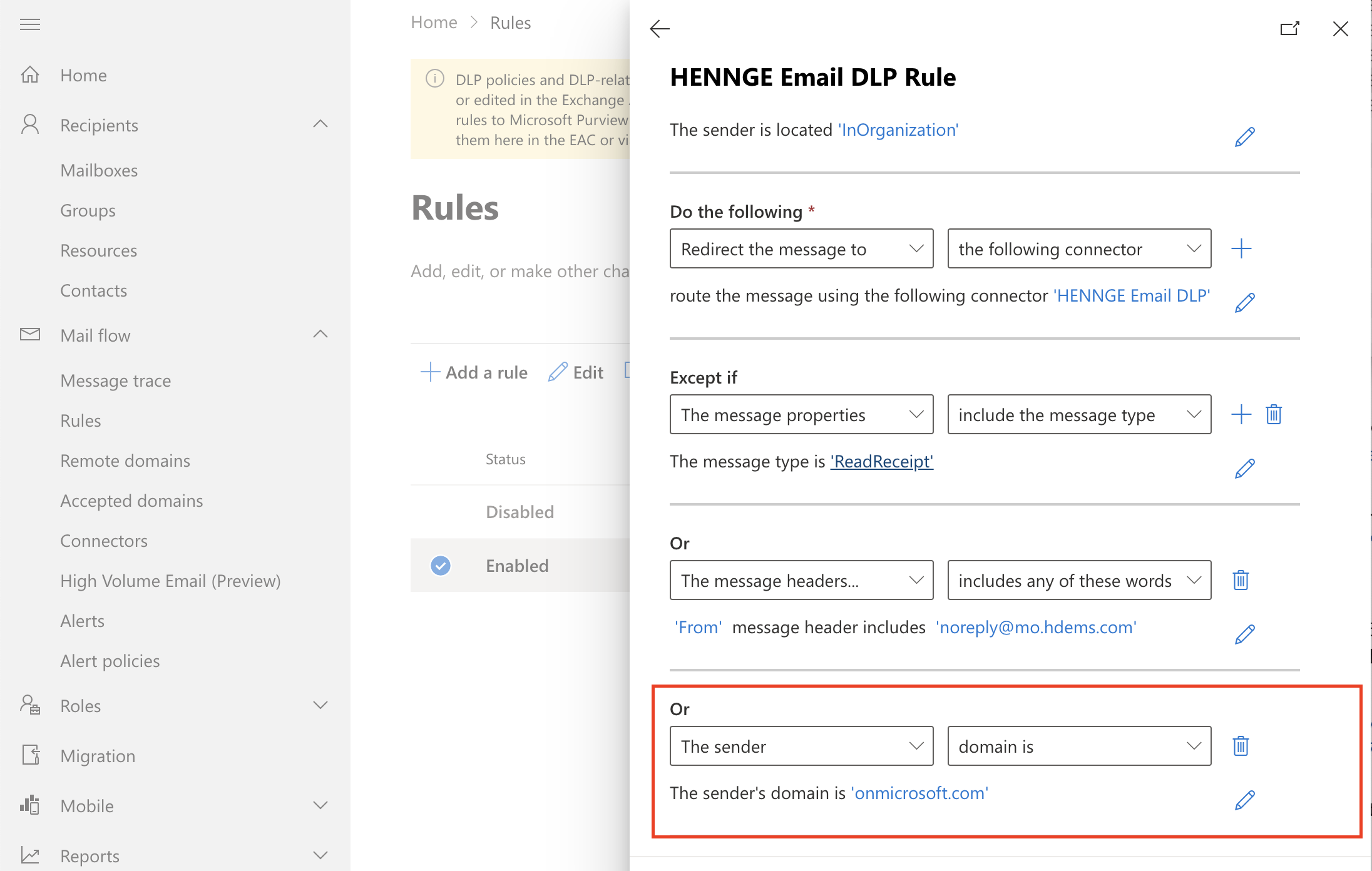Add another action with plus icon
Image resolution: width=1372 pixels, height=871 pixels.
tap(1241, 248)
